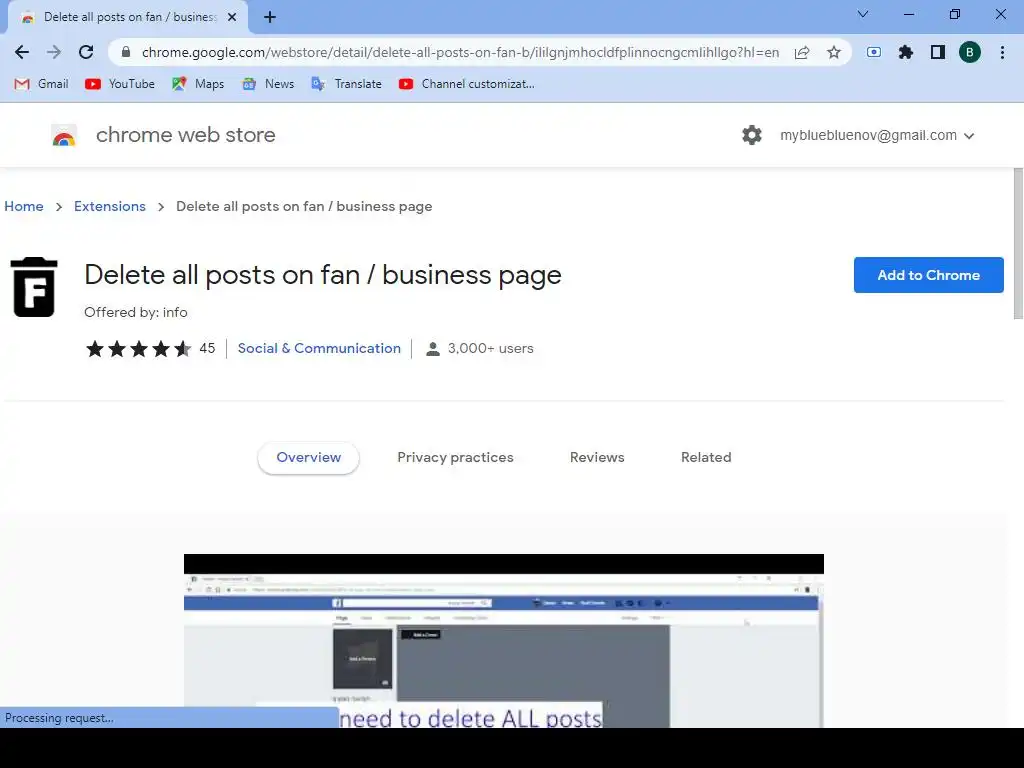
Task: Click the page vertical scrollbar
Action: coord(1018,244)
